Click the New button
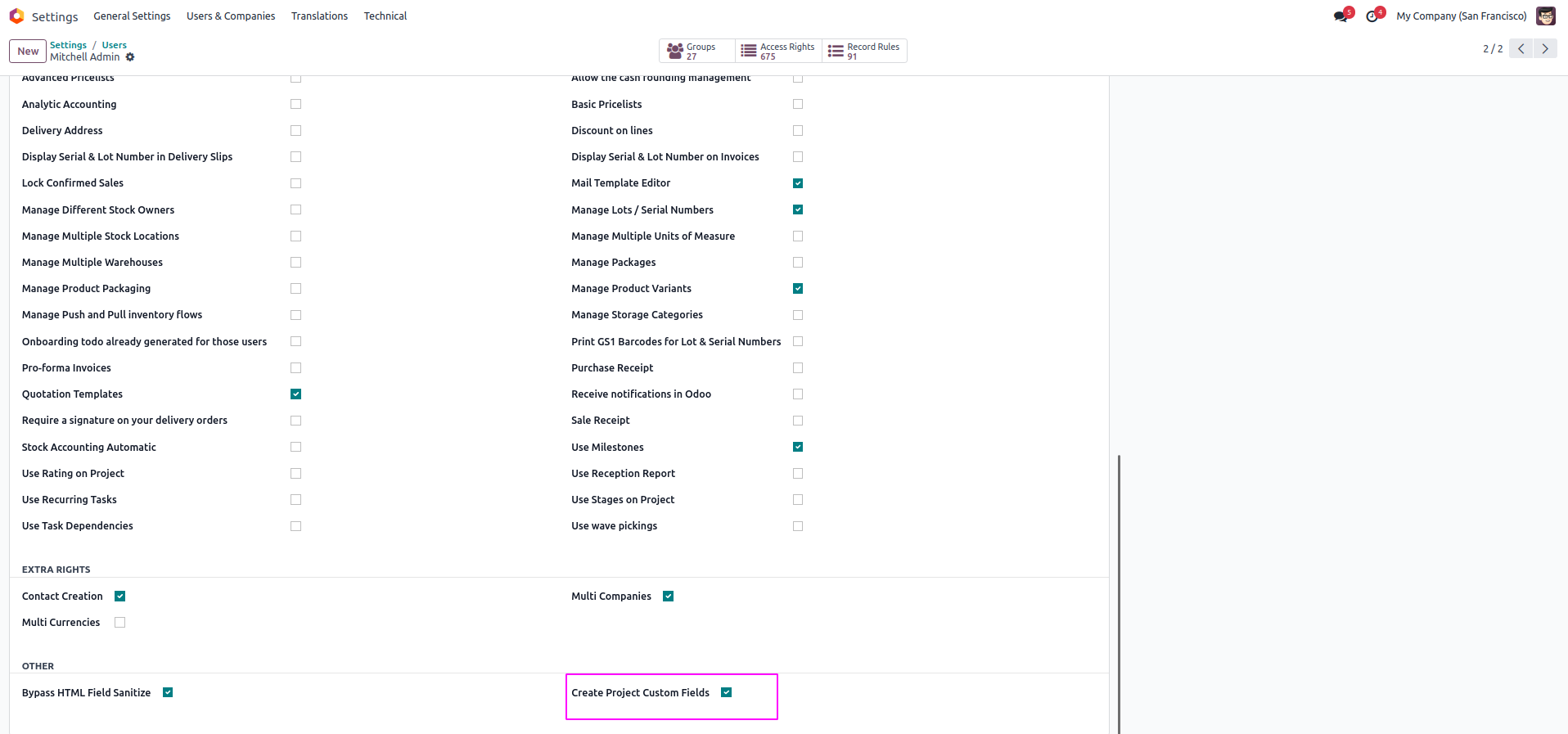 click(28, 51)
